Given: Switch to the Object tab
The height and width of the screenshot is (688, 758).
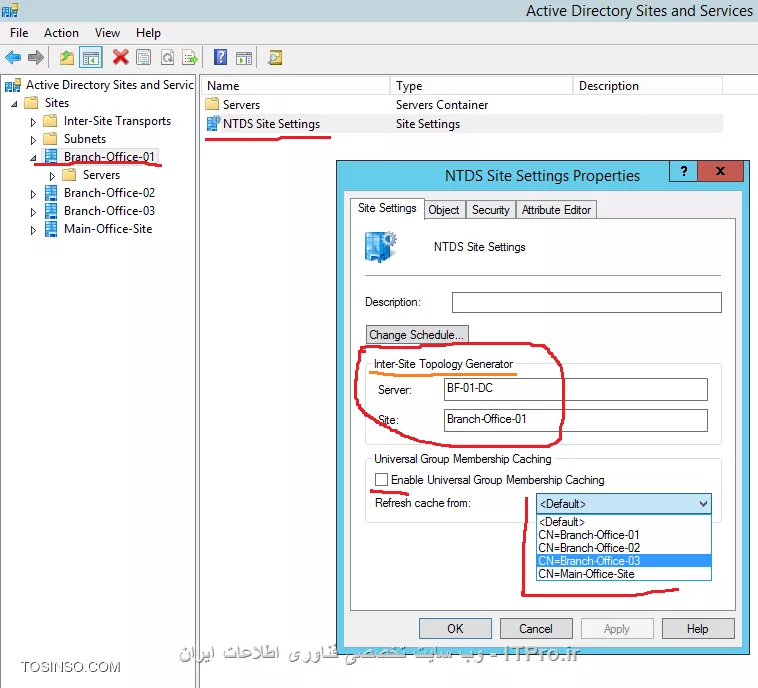Looking at the screenshot, I should (444, 210).
